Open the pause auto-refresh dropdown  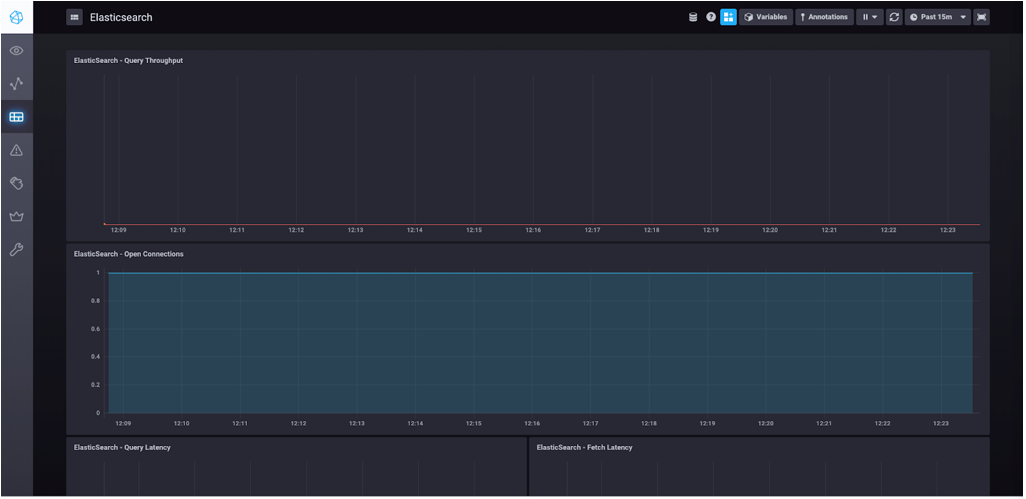870,17
